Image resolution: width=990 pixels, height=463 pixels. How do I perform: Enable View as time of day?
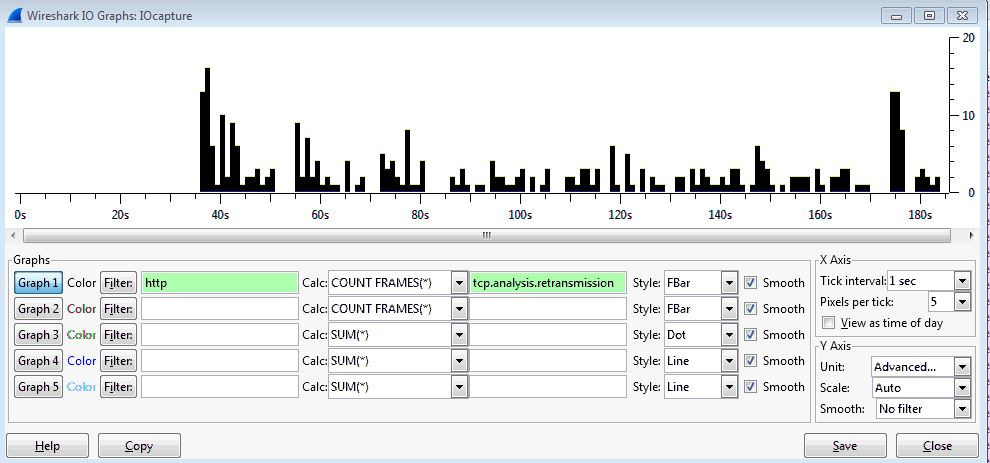[828, 323]
